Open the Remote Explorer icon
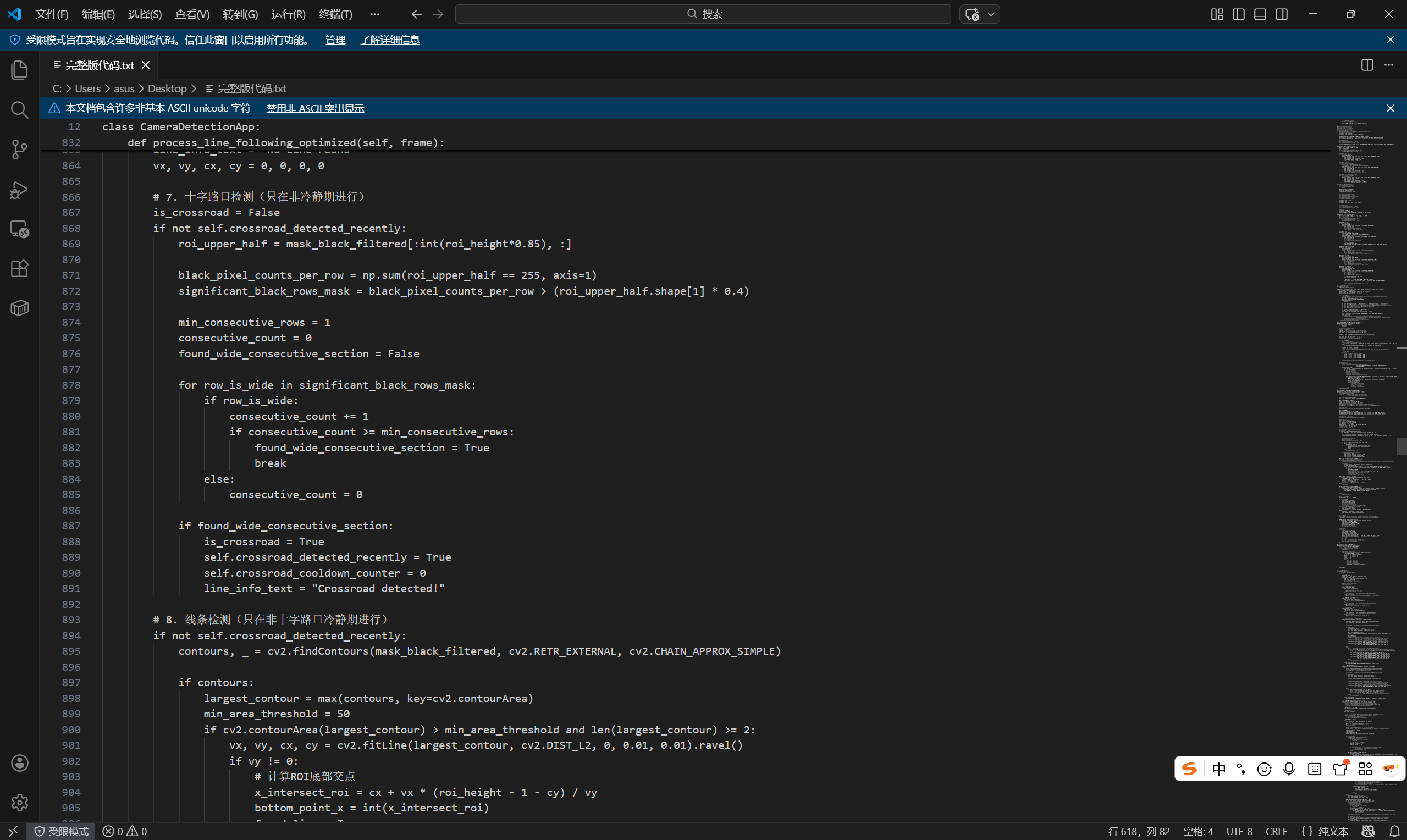The width and height of the screenshot is (1407, 840). (19, 229)
